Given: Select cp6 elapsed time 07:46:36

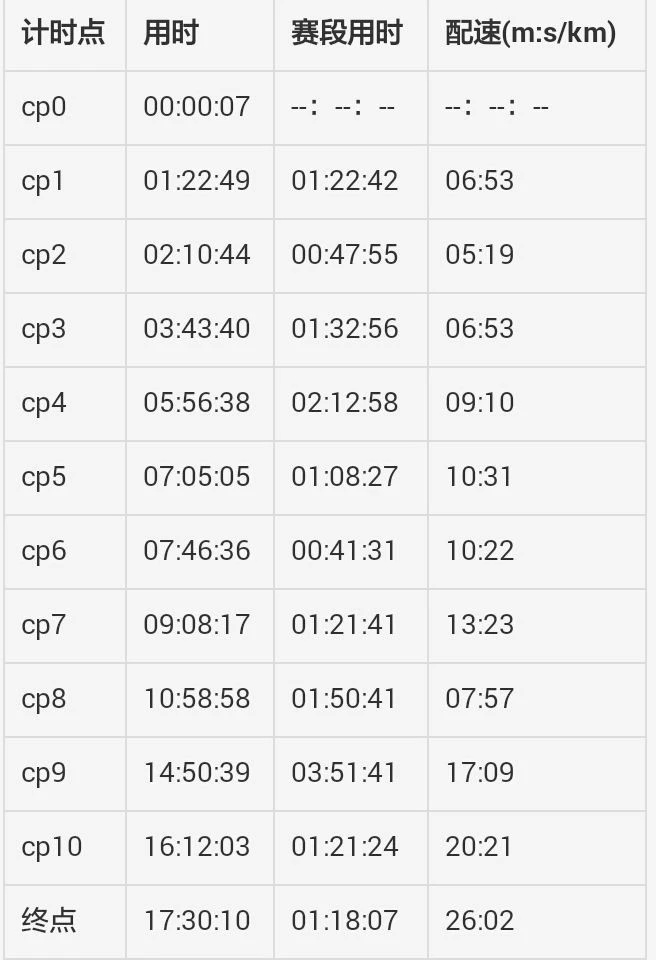Looking at the screenshot, I should point(196,551).
